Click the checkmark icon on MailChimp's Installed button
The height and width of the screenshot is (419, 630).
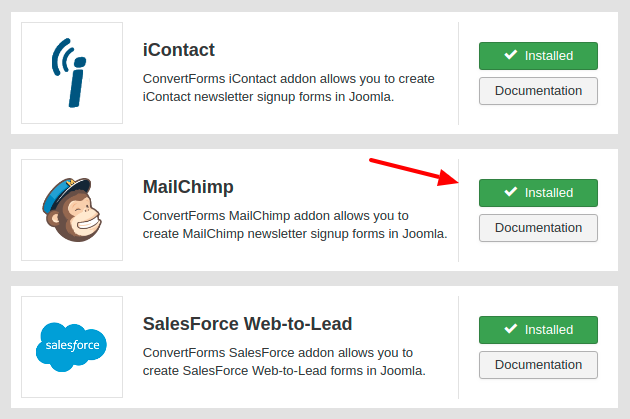[x=511, y=193]
